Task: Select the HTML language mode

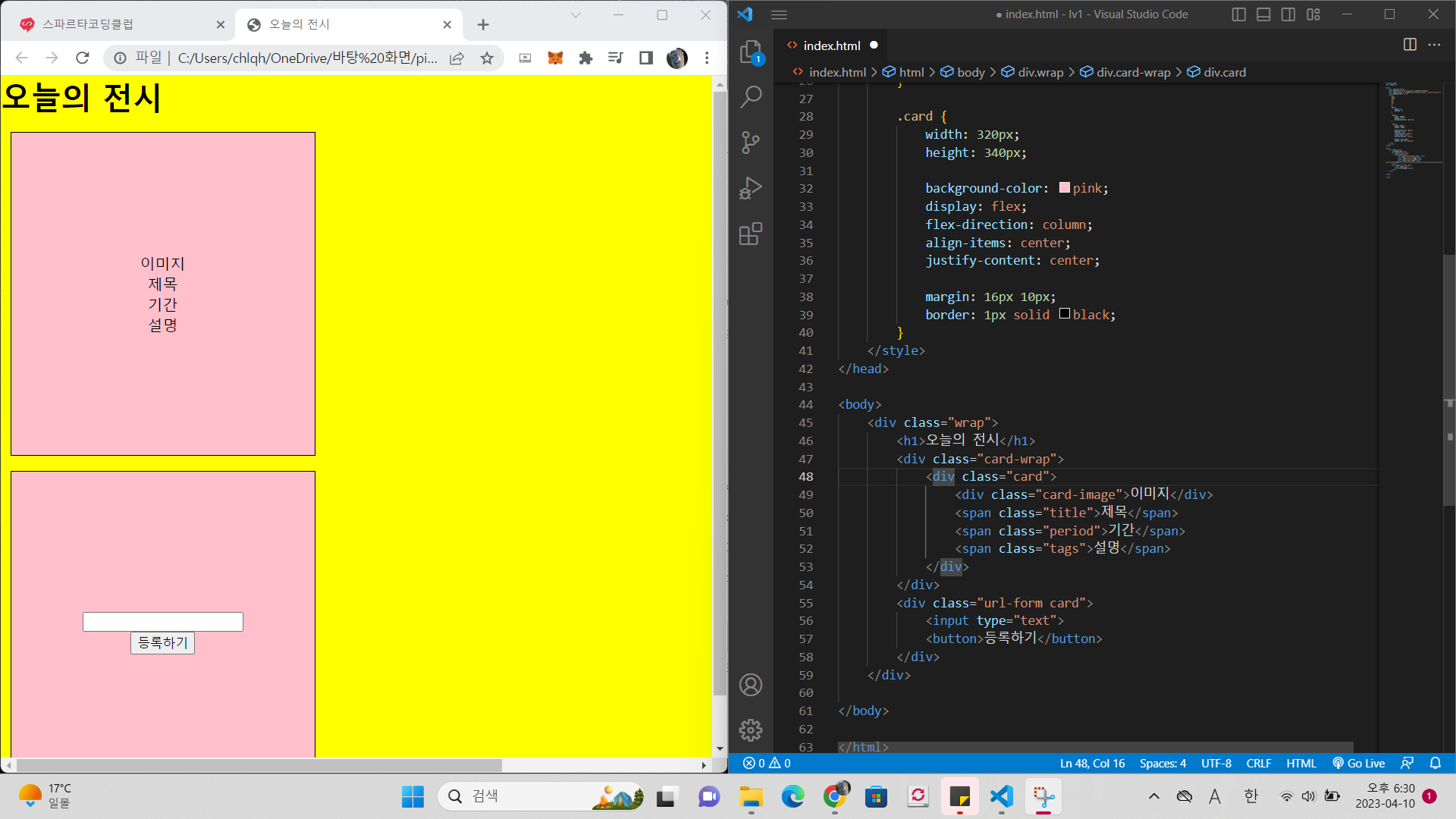Action: tap(1301, 764)
